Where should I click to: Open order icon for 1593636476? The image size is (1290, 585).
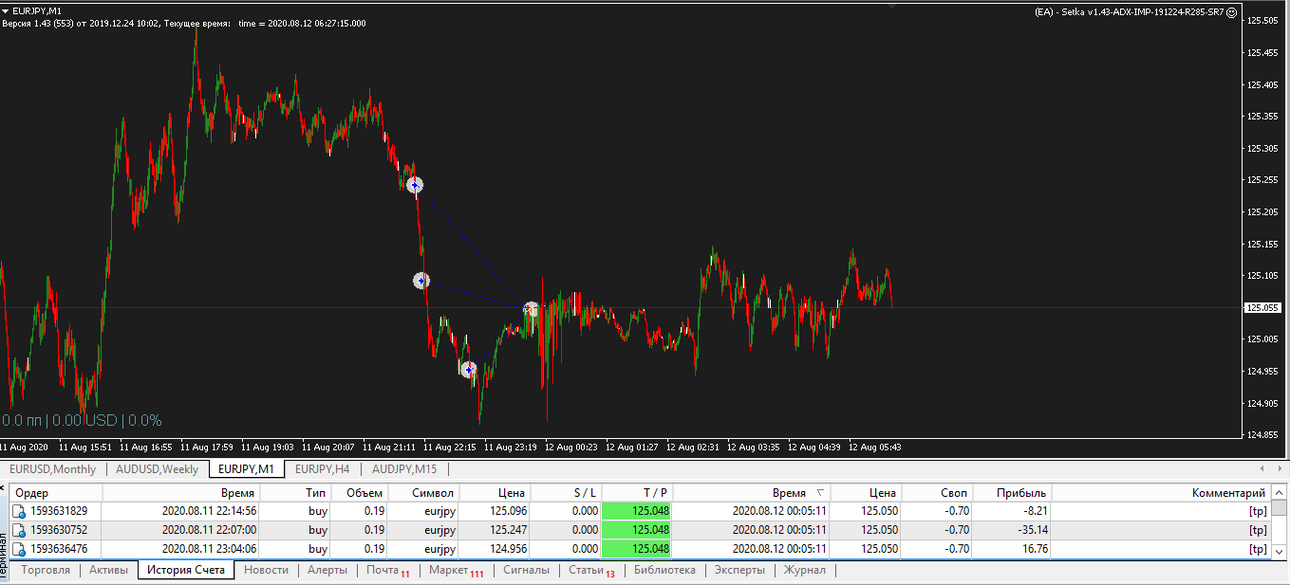click(19, 549)
